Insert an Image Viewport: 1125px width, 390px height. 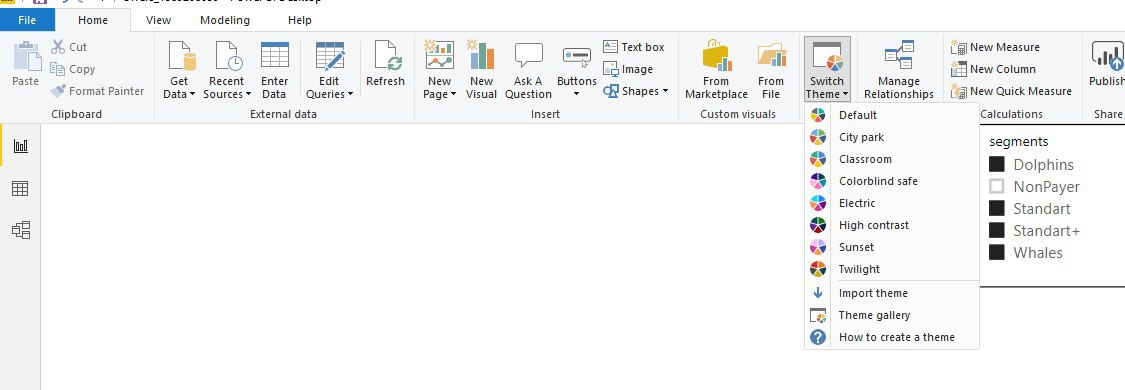628,69
